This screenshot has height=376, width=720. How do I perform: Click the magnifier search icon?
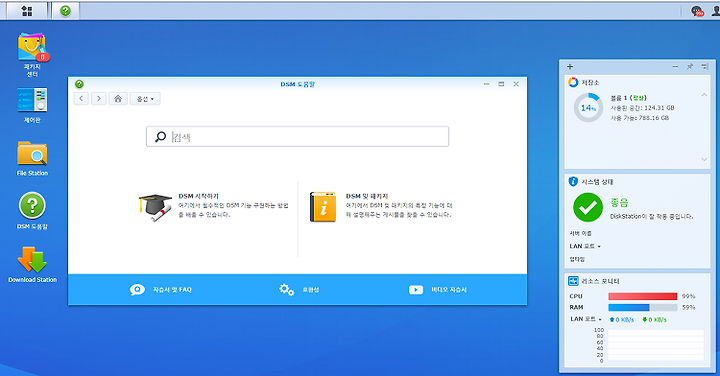tap(160, 137)
